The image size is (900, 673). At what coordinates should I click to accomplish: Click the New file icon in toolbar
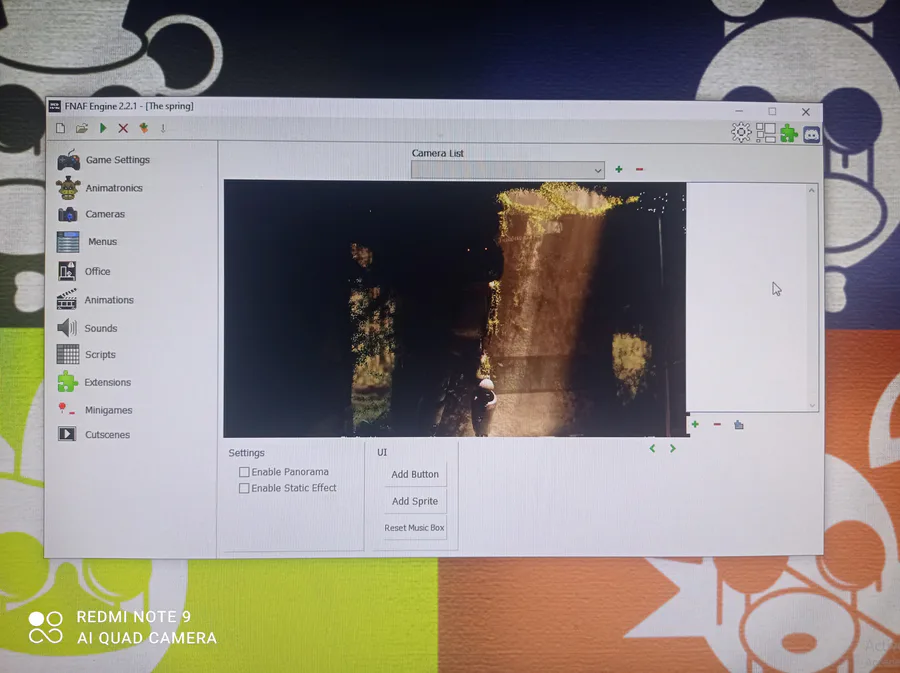click(60, 128)
